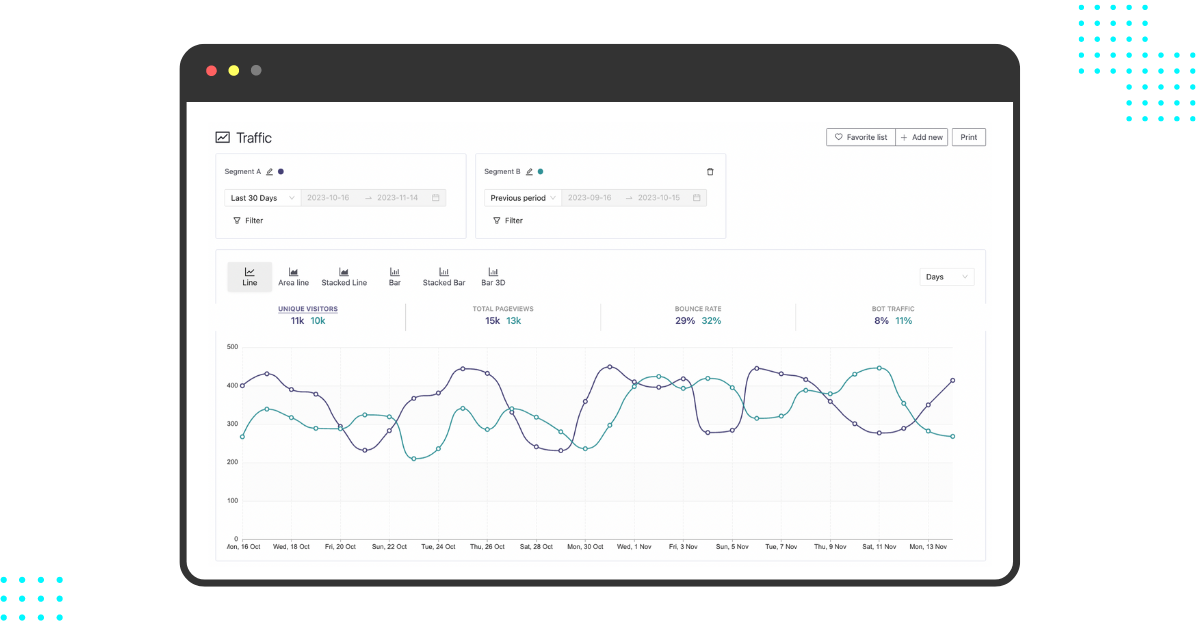Image resolution: width=1200 pixels, height=630 pixels.
Task: Edit Segment A name with pencil icon
Action: [269, 172]
